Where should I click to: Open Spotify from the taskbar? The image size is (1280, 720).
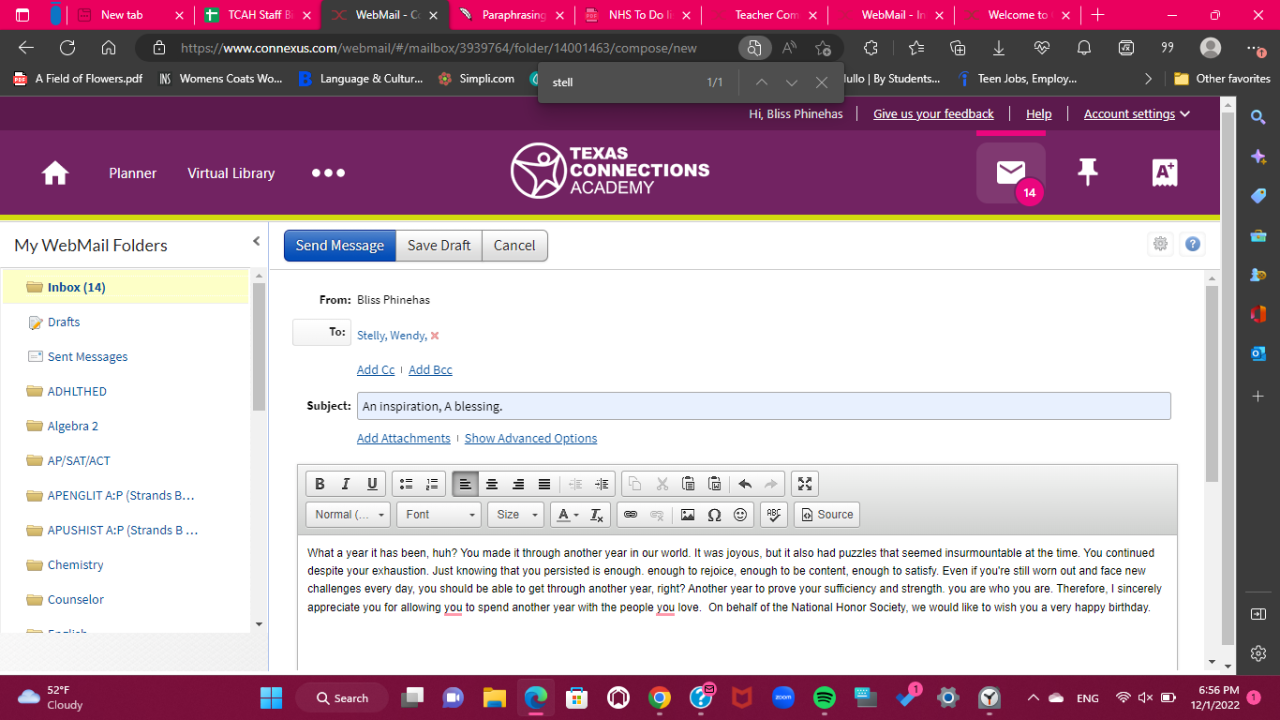point(825,698)
